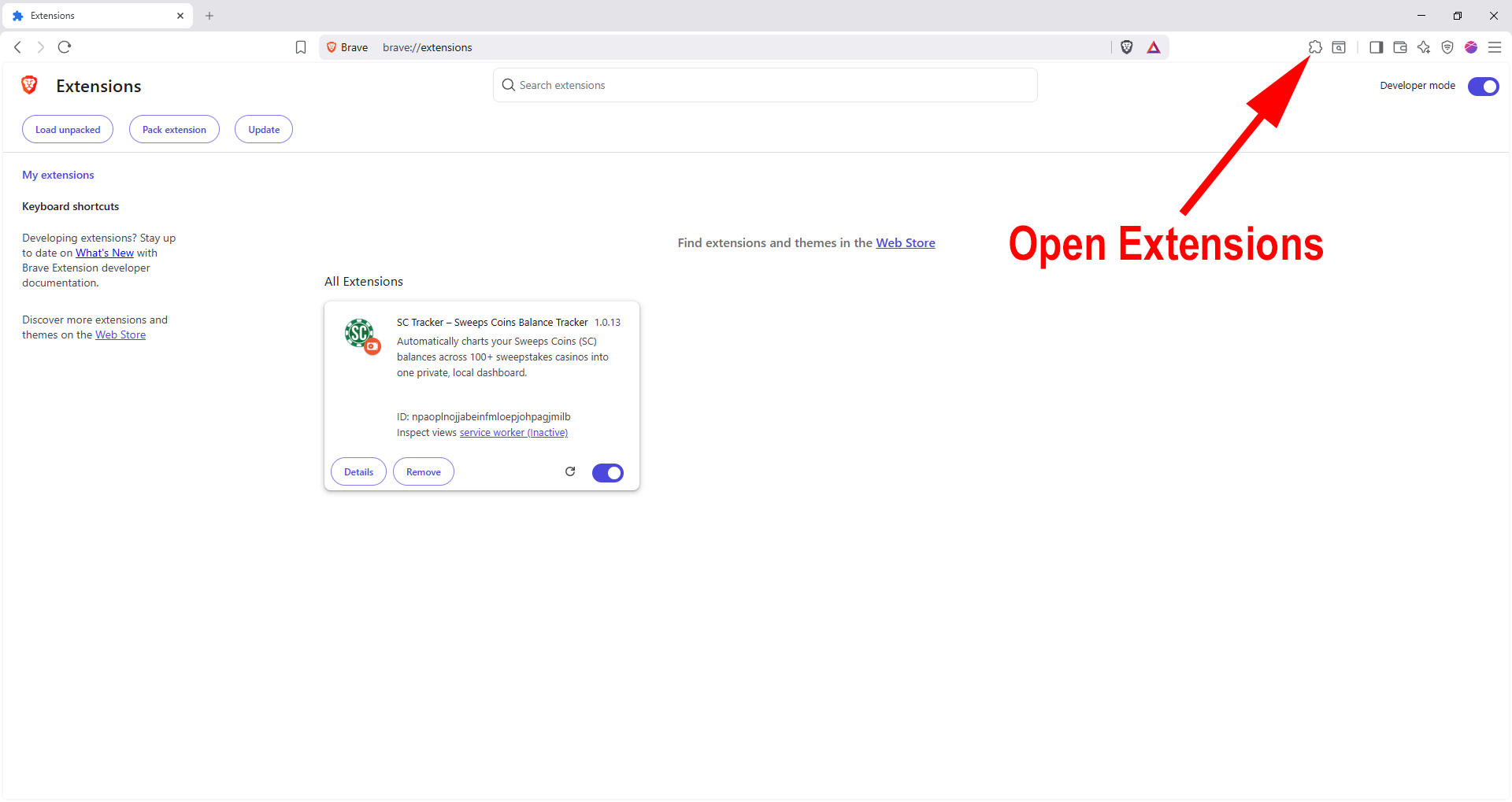Reload the SC Tracker extension
The height and width of the screenshot is (802, 1512).
click(x=570, y=471)
